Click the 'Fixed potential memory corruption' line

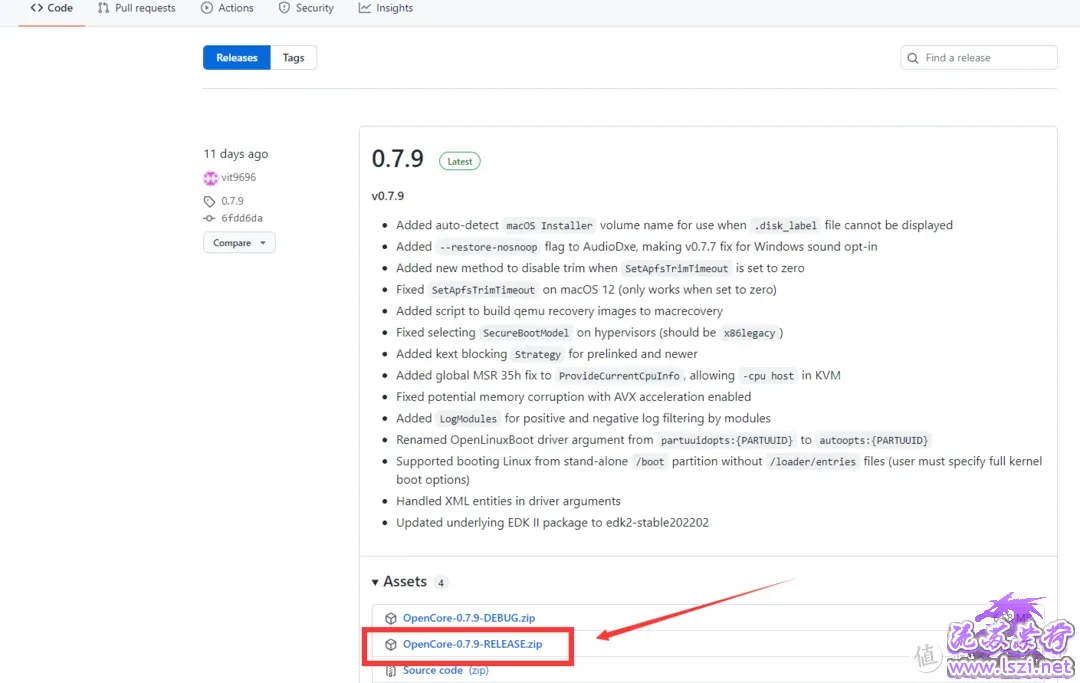(x=574, y=397)
